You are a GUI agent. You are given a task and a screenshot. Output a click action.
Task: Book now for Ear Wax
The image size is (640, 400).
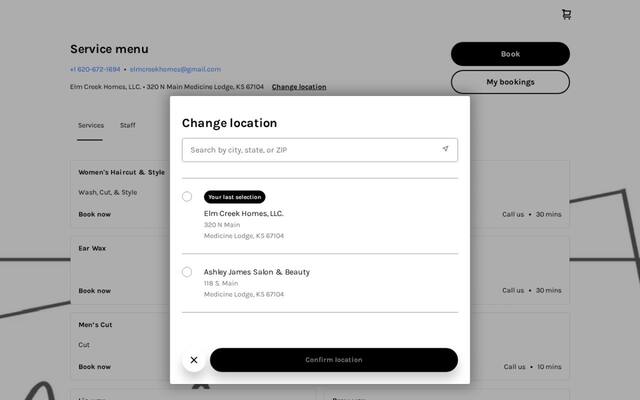94,291
